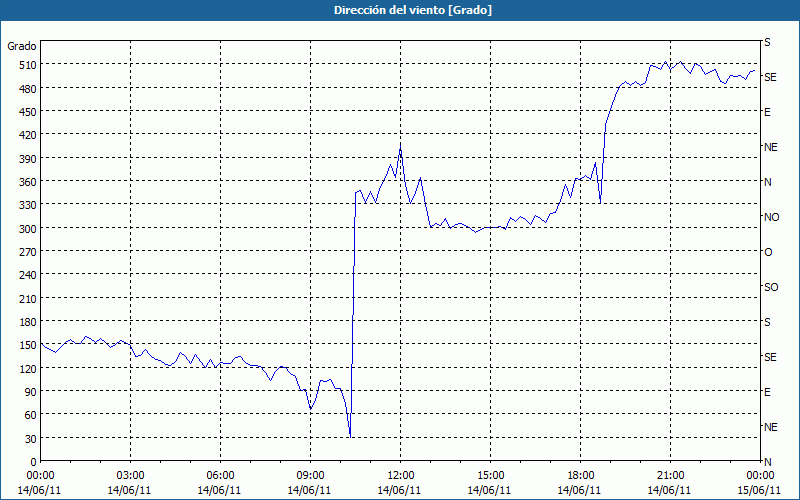Click the 'O' compass direction label
This screenshot has width=800, height=500.
click(768, 253)
